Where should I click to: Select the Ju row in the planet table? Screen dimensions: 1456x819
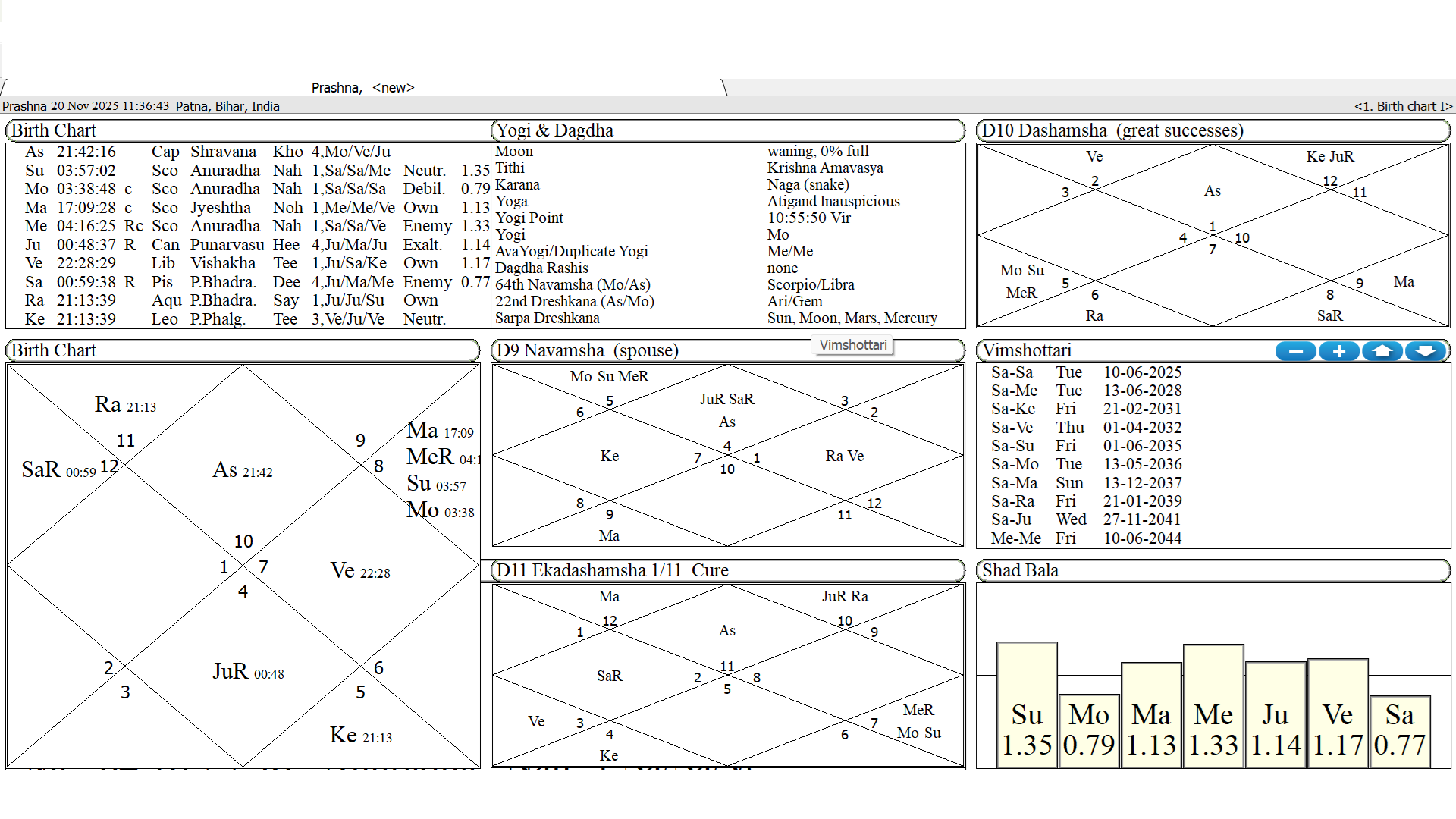click(33, 245)
